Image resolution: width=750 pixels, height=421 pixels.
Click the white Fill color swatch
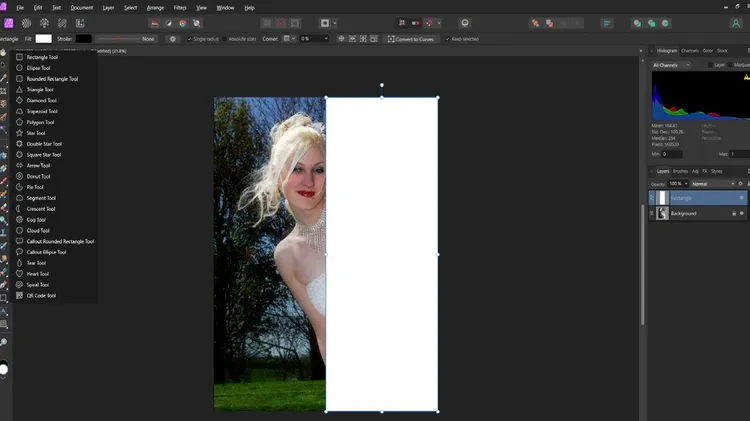click(44, 39)
